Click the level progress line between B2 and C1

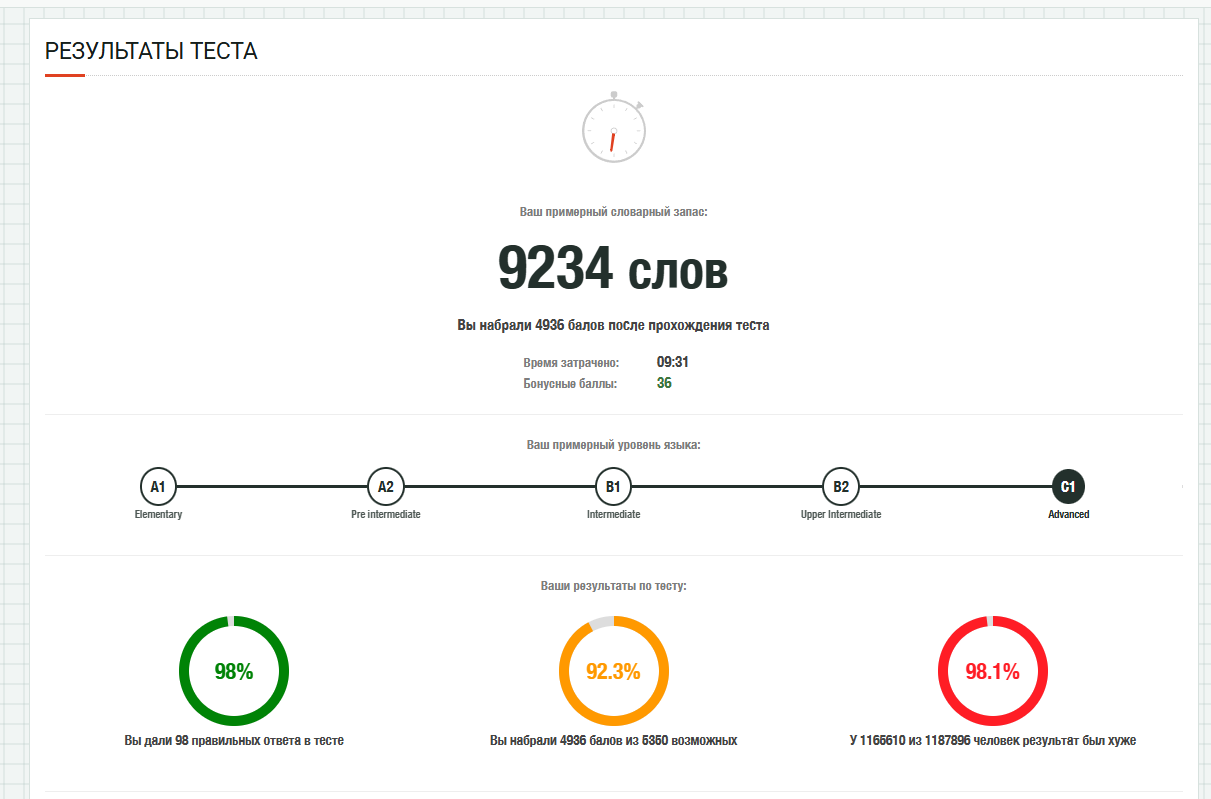pyautogui.click(x=954, y=487)
